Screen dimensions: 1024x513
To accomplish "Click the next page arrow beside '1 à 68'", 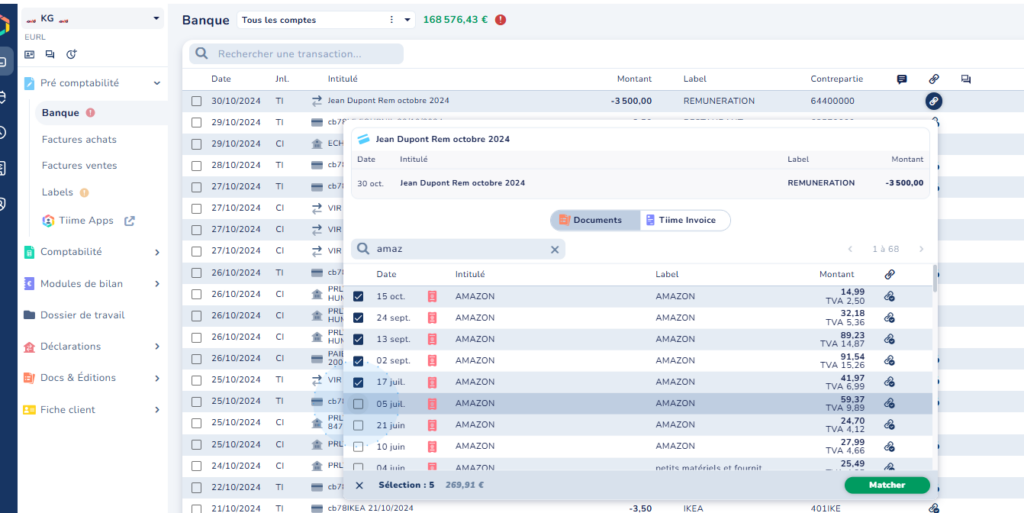I will [x=921, y=249].
